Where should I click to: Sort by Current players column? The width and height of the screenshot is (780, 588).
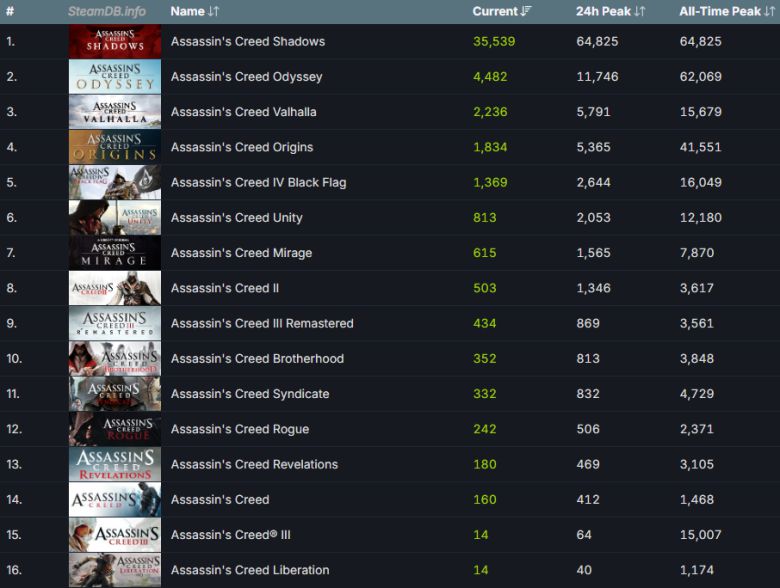click(502, 11)
